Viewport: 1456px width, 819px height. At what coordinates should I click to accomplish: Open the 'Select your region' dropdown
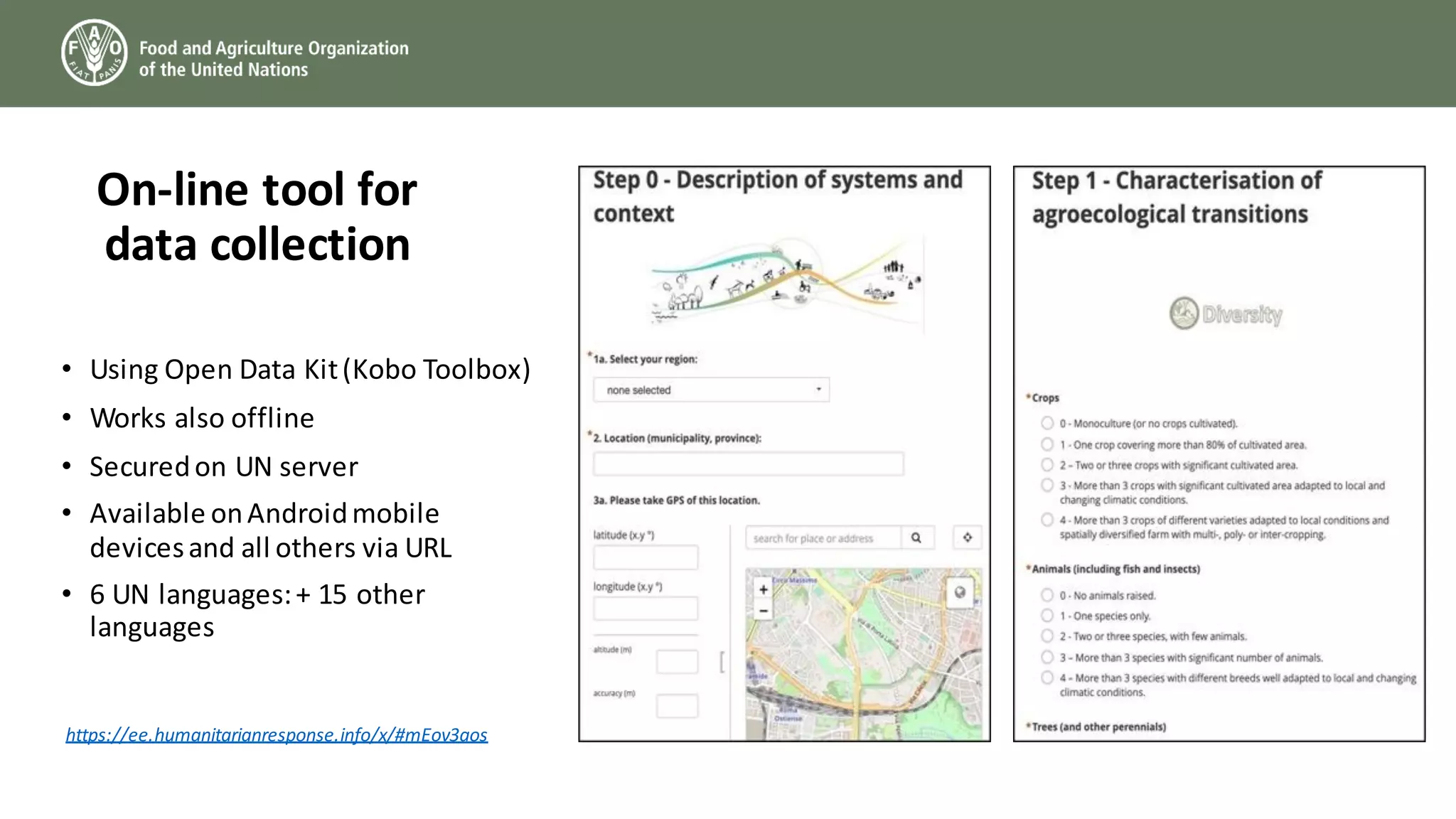tap(712, 390)
